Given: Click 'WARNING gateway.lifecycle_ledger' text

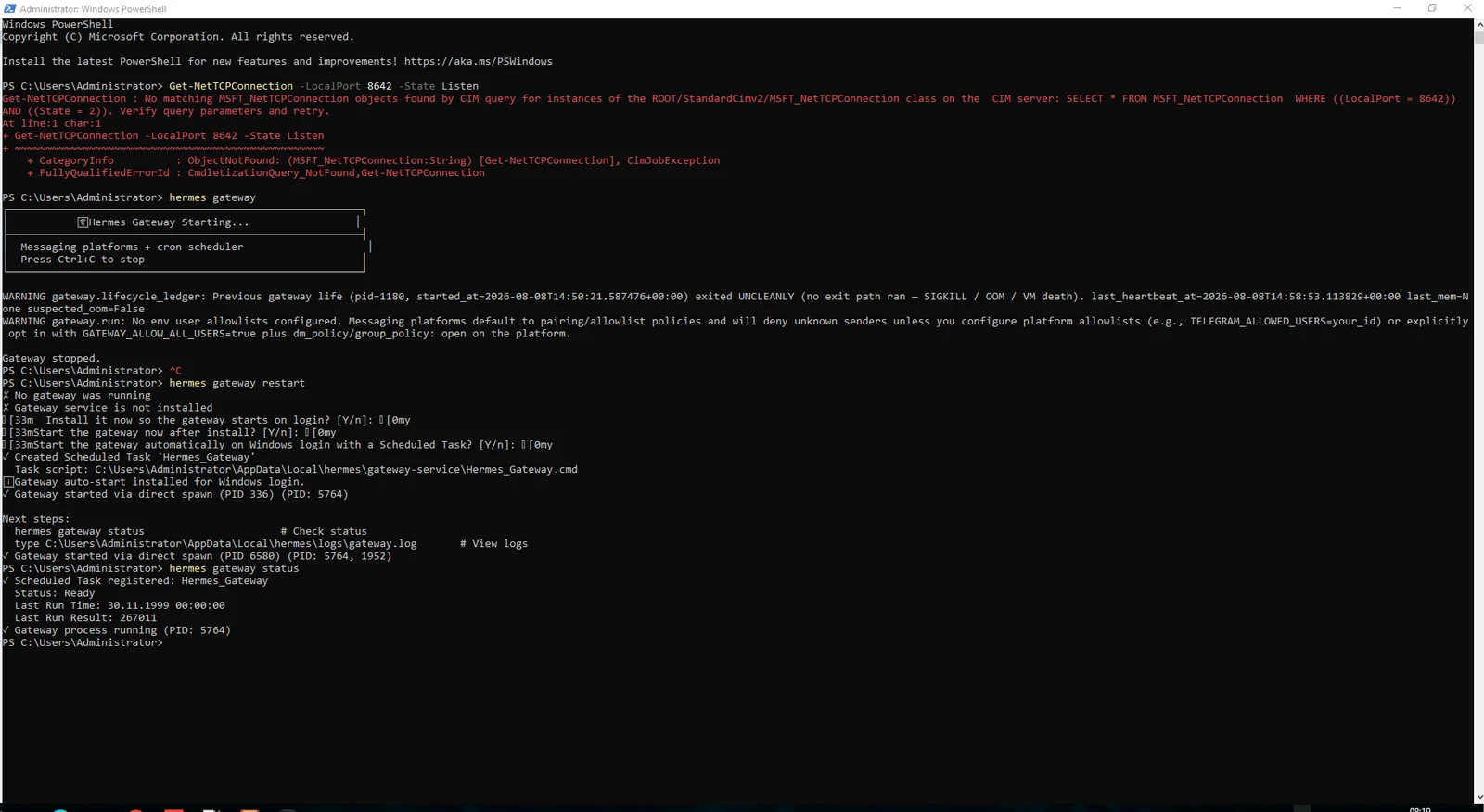Looking at the screenshot, I should tap(104, 297).
